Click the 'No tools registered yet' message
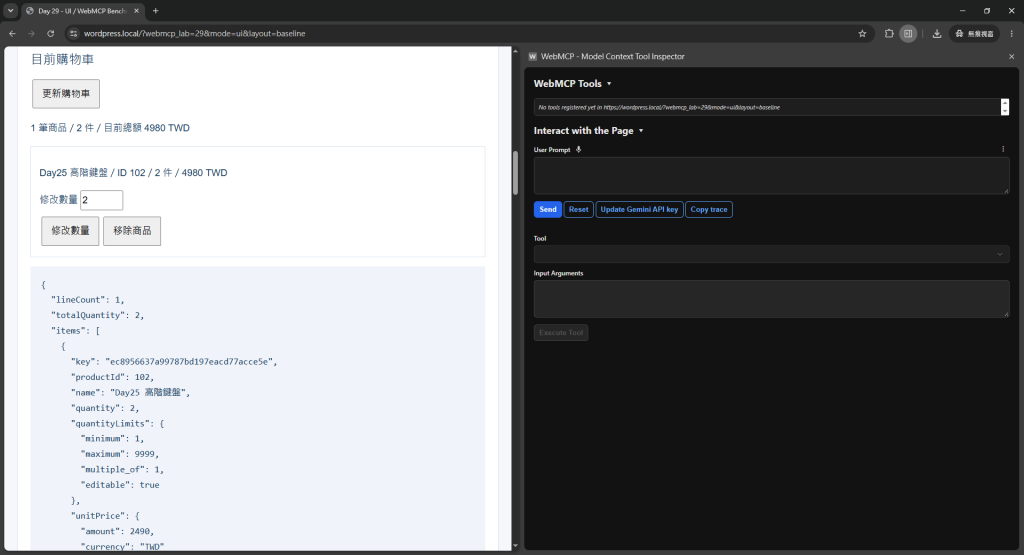 point(659,107)
